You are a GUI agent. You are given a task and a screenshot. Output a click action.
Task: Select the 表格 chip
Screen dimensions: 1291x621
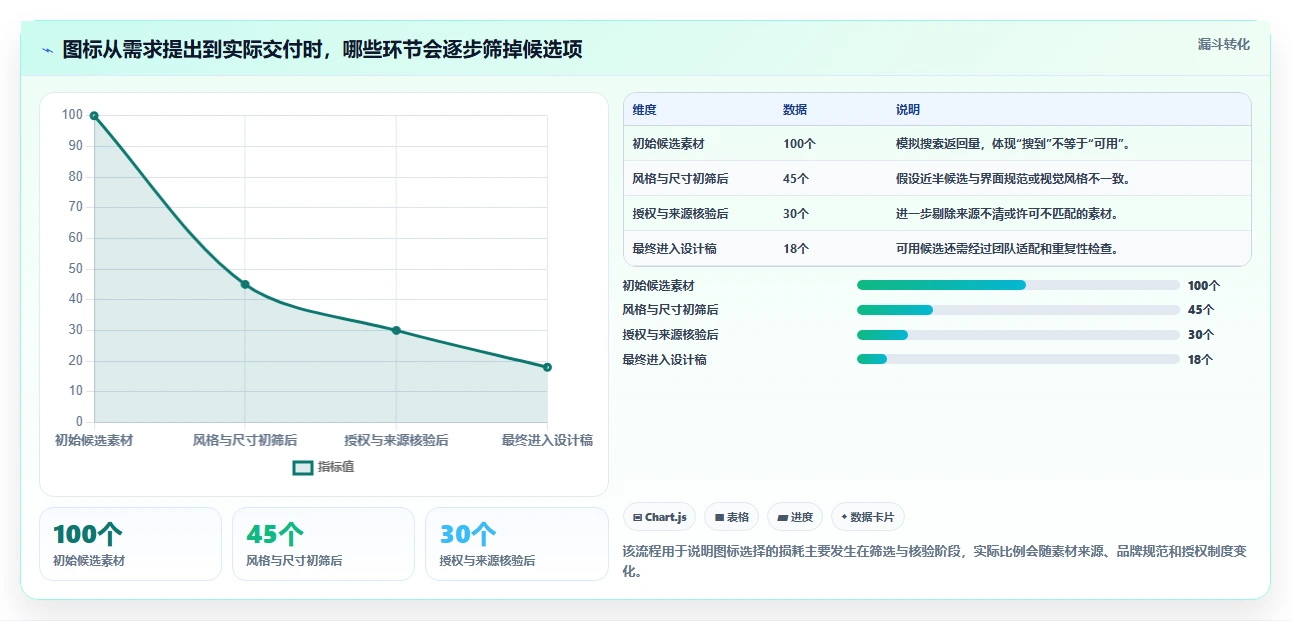pyautogui.click(x=732, y=517)
